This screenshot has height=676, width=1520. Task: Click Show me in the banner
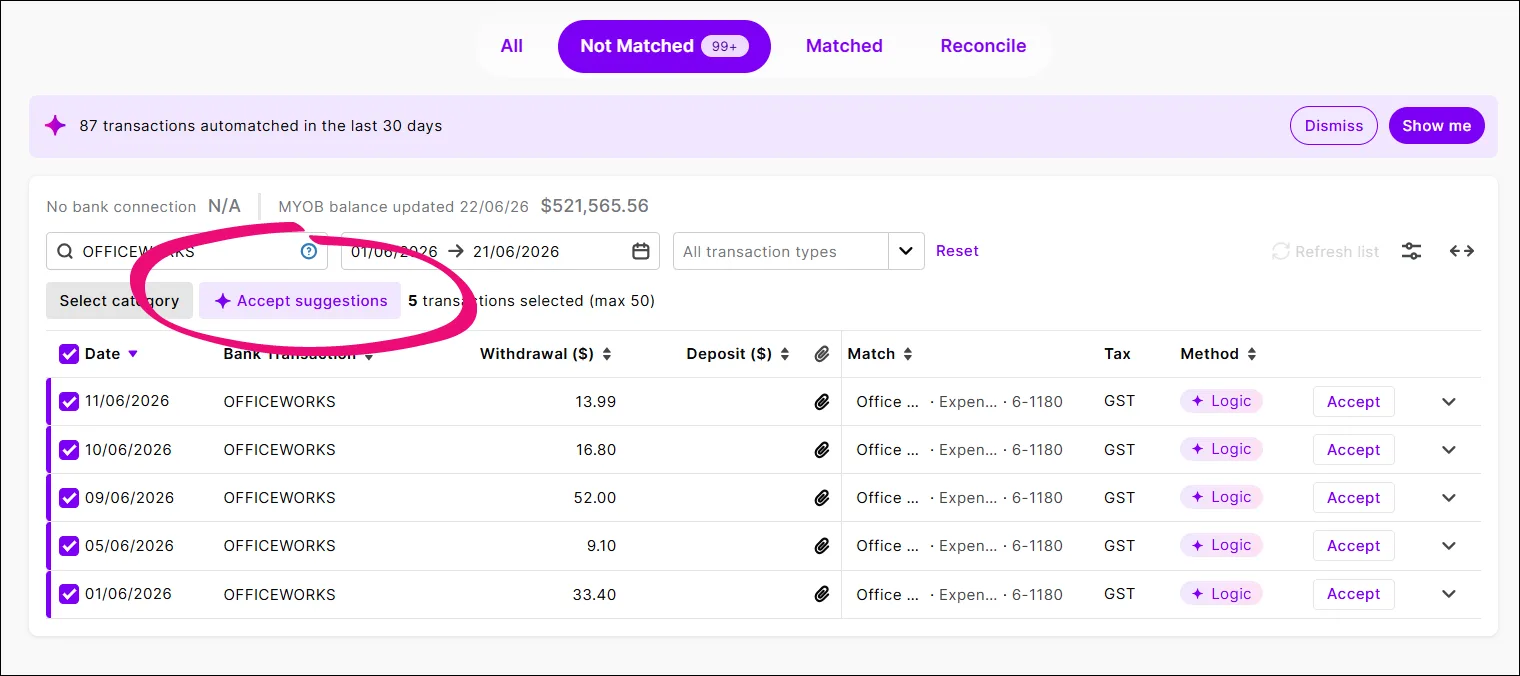(1436, 126)
